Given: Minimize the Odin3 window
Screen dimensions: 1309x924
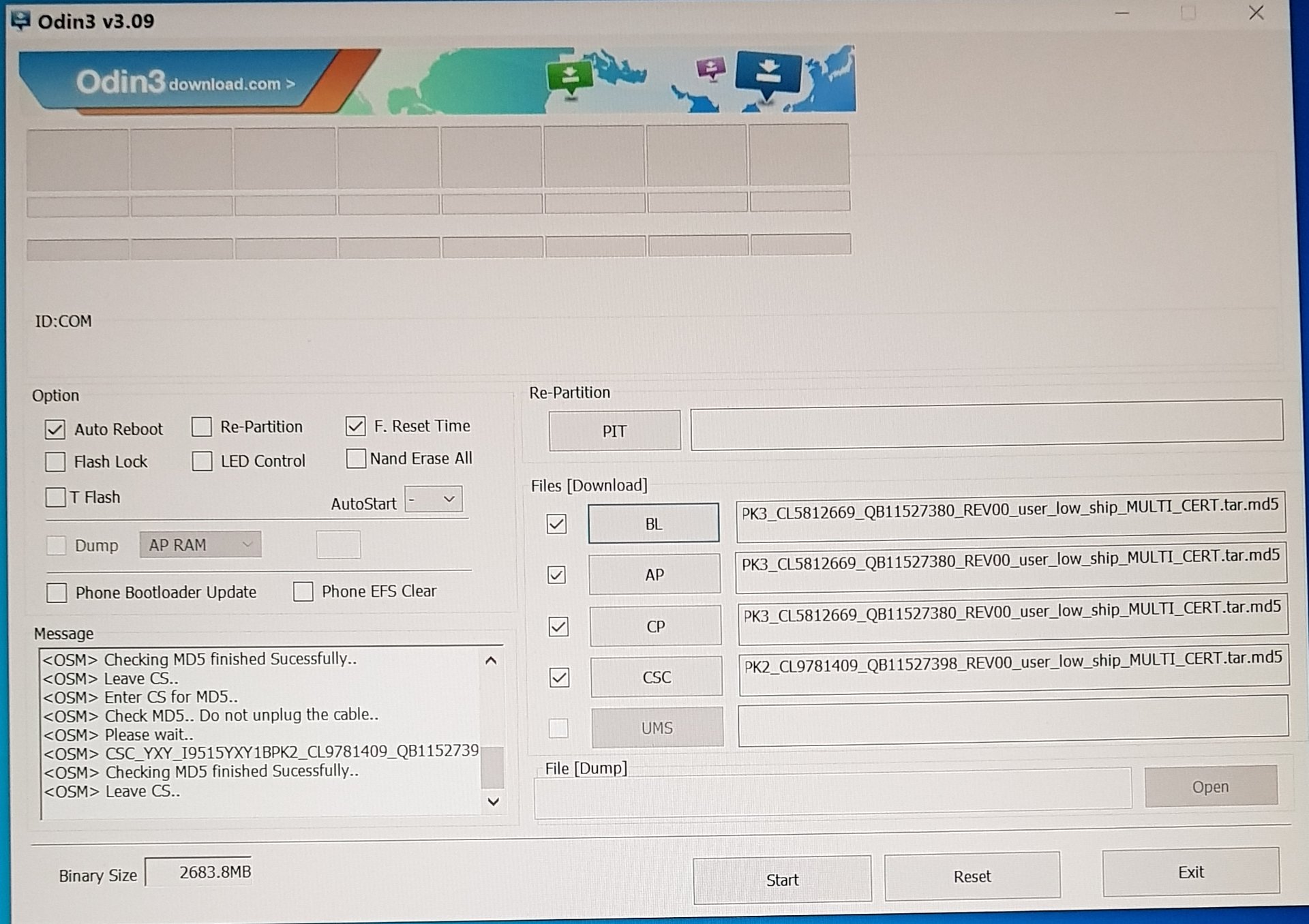Looking at the screenshot, I should pos(1122,13).
